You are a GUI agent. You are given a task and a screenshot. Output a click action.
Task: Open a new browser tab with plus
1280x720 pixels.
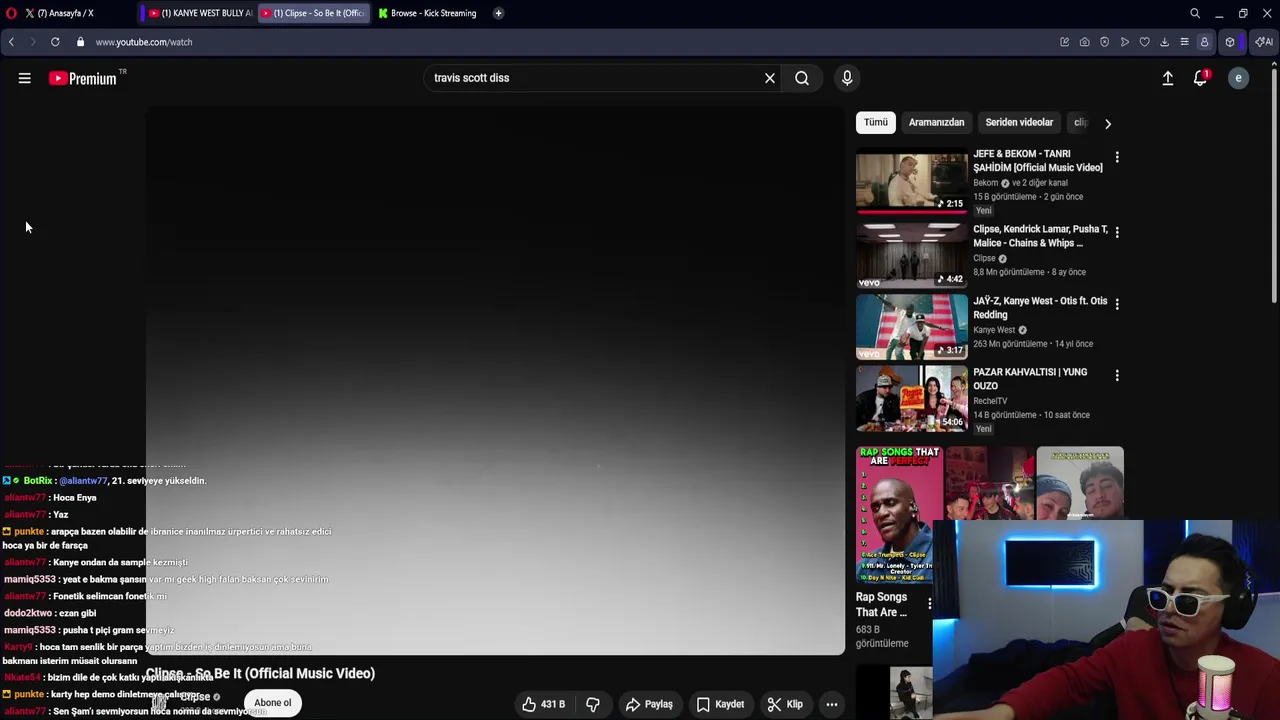pyautogui.click(x=498, y=13)
